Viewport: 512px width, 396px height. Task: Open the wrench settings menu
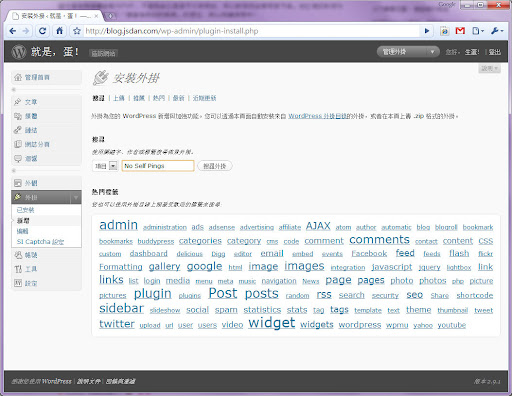point(497,31)
